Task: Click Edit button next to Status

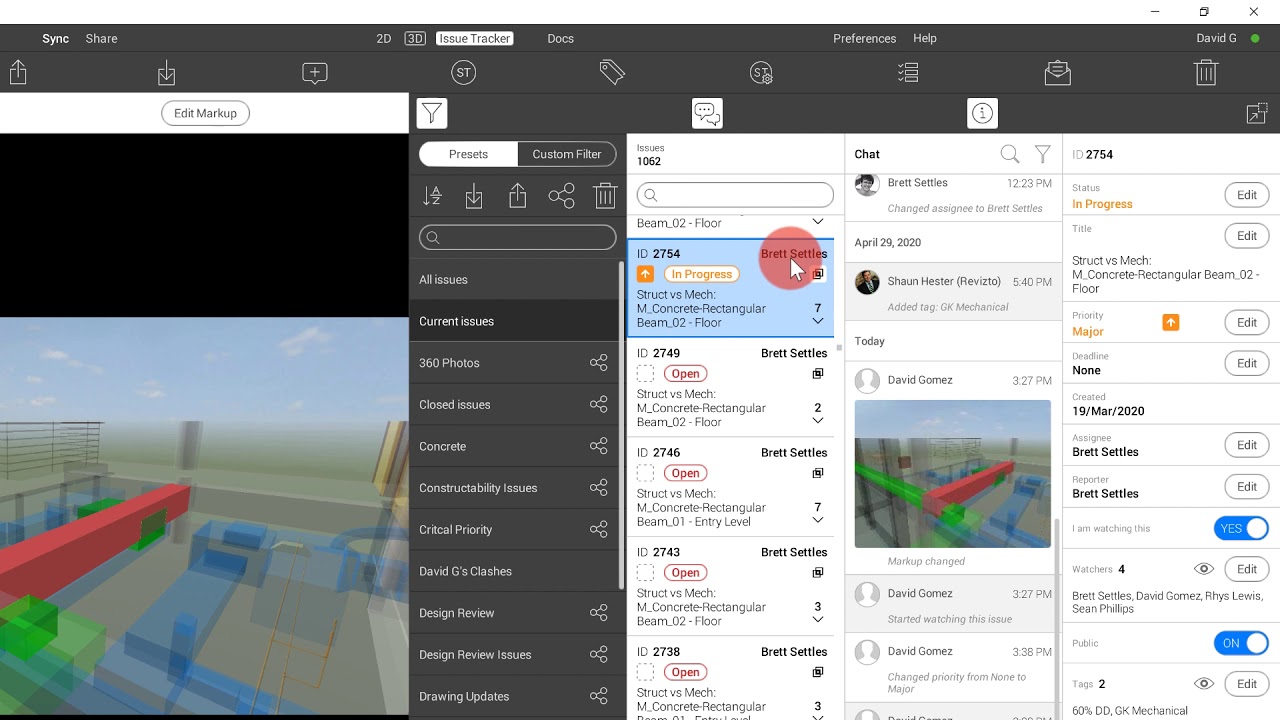Action: (1246, 195)
